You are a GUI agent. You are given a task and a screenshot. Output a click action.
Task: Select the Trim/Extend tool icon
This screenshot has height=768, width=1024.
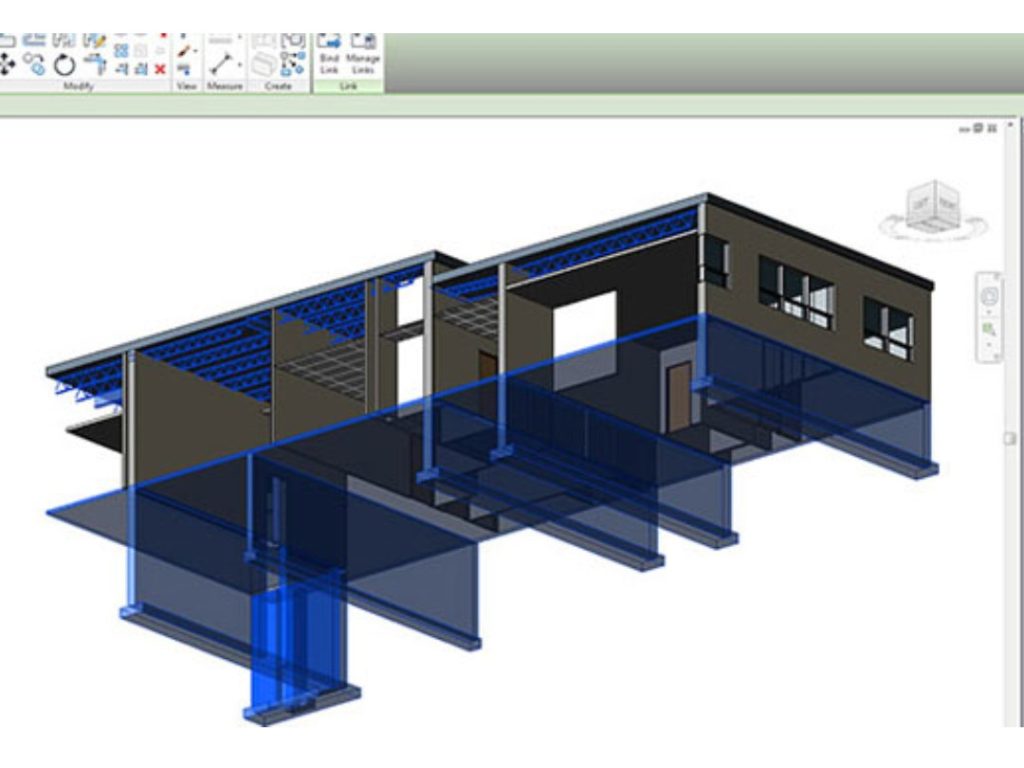point(95,65)
